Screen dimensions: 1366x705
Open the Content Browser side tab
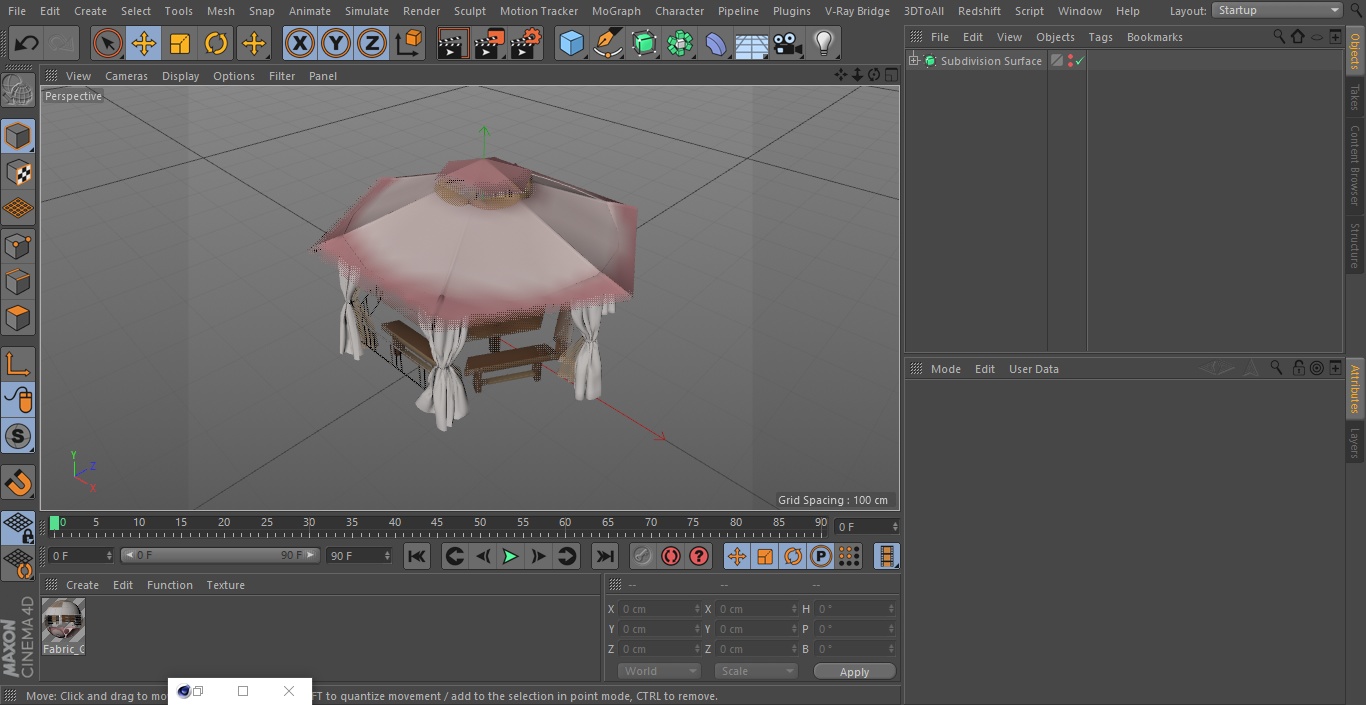click(x=1355, y=165)
